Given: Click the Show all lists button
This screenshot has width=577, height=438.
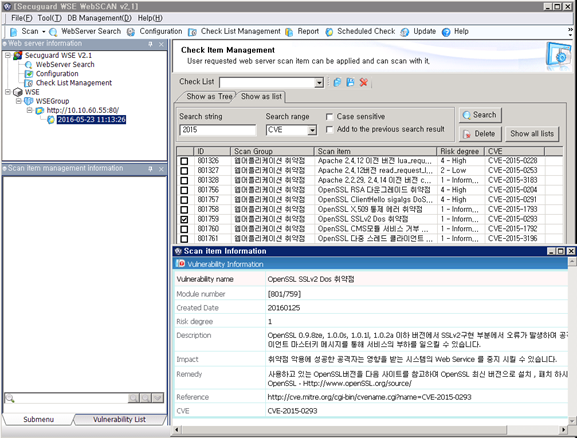Looking at the screenshot, I should point(532,134).
